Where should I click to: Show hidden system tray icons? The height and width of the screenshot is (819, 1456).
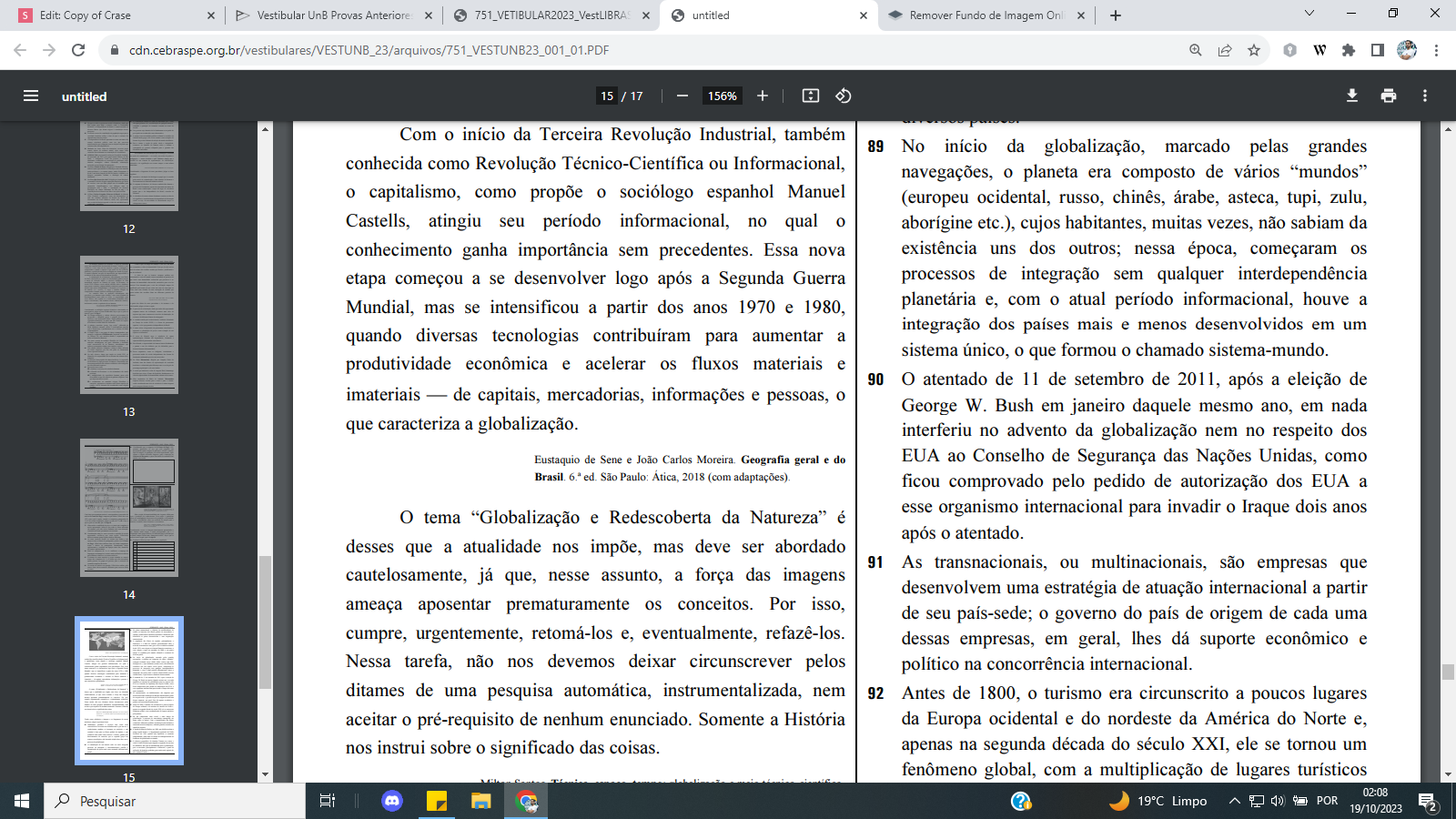(x=1234, y=801)
